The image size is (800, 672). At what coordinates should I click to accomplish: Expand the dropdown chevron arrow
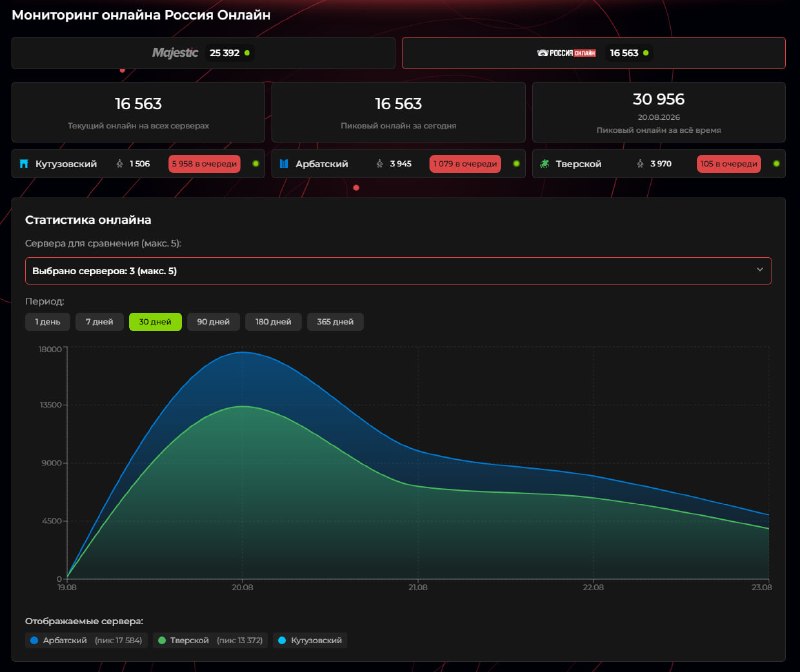click(x=760, y=270)
